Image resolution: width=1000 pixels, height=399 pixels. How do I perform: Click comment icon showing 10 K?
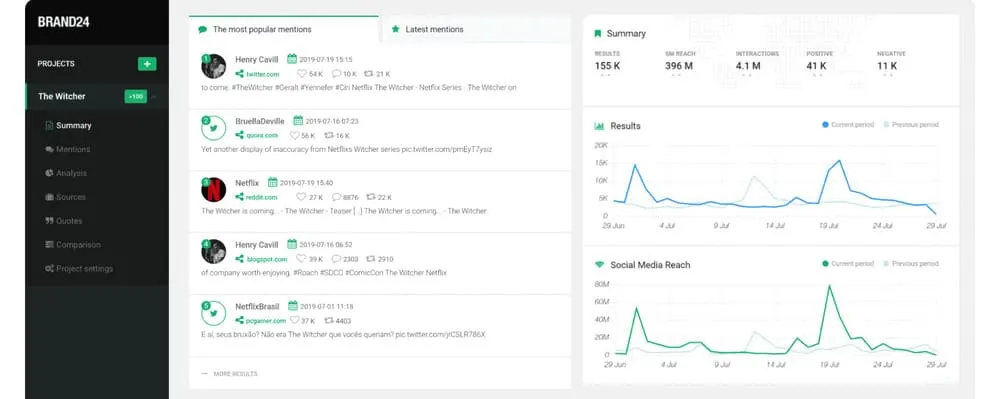[x=337, y=74]
